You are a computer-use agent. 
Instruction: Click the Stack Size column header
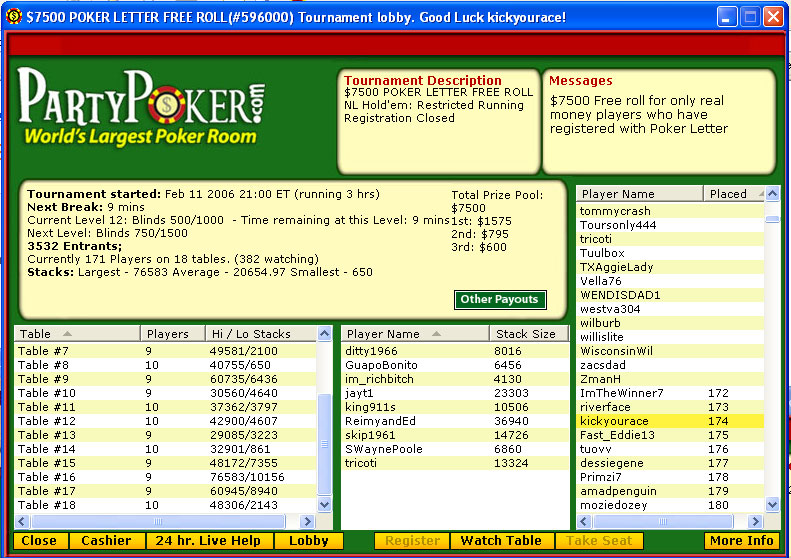526,334
